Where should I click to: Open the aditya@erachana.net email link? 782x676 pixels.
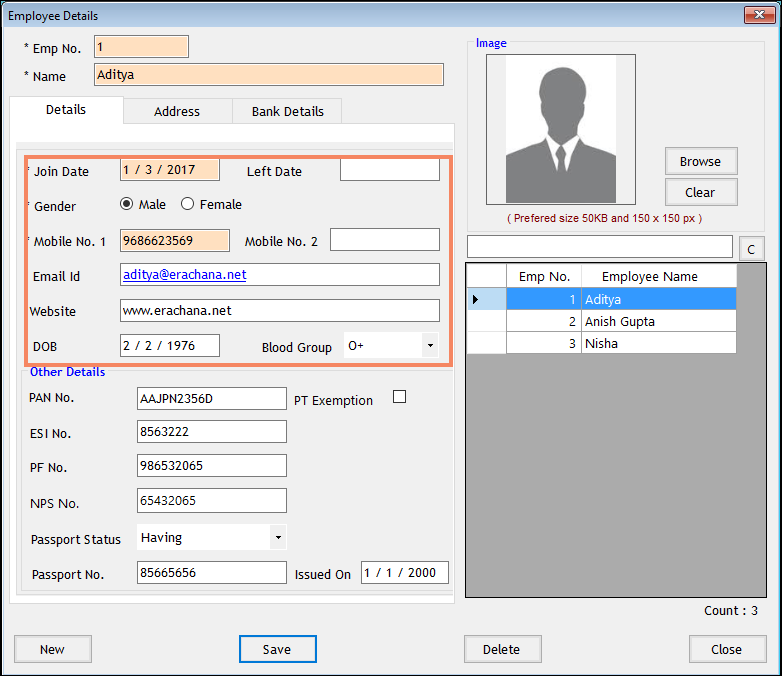[x=185, y=274]
